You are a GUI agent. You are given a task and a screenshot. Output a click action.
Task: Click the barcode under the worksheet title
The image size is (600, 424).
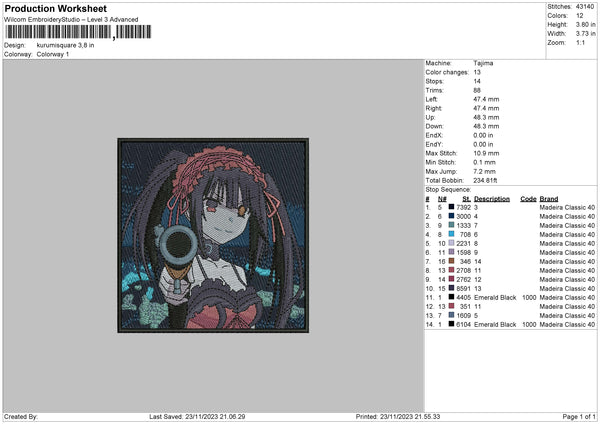click(x=78, y=32)
